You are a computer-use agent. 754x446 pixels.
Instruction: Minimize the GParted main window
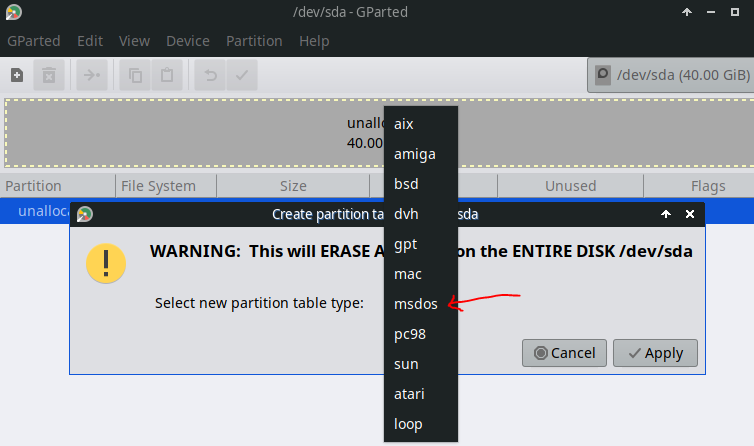[x=711, y=12]
